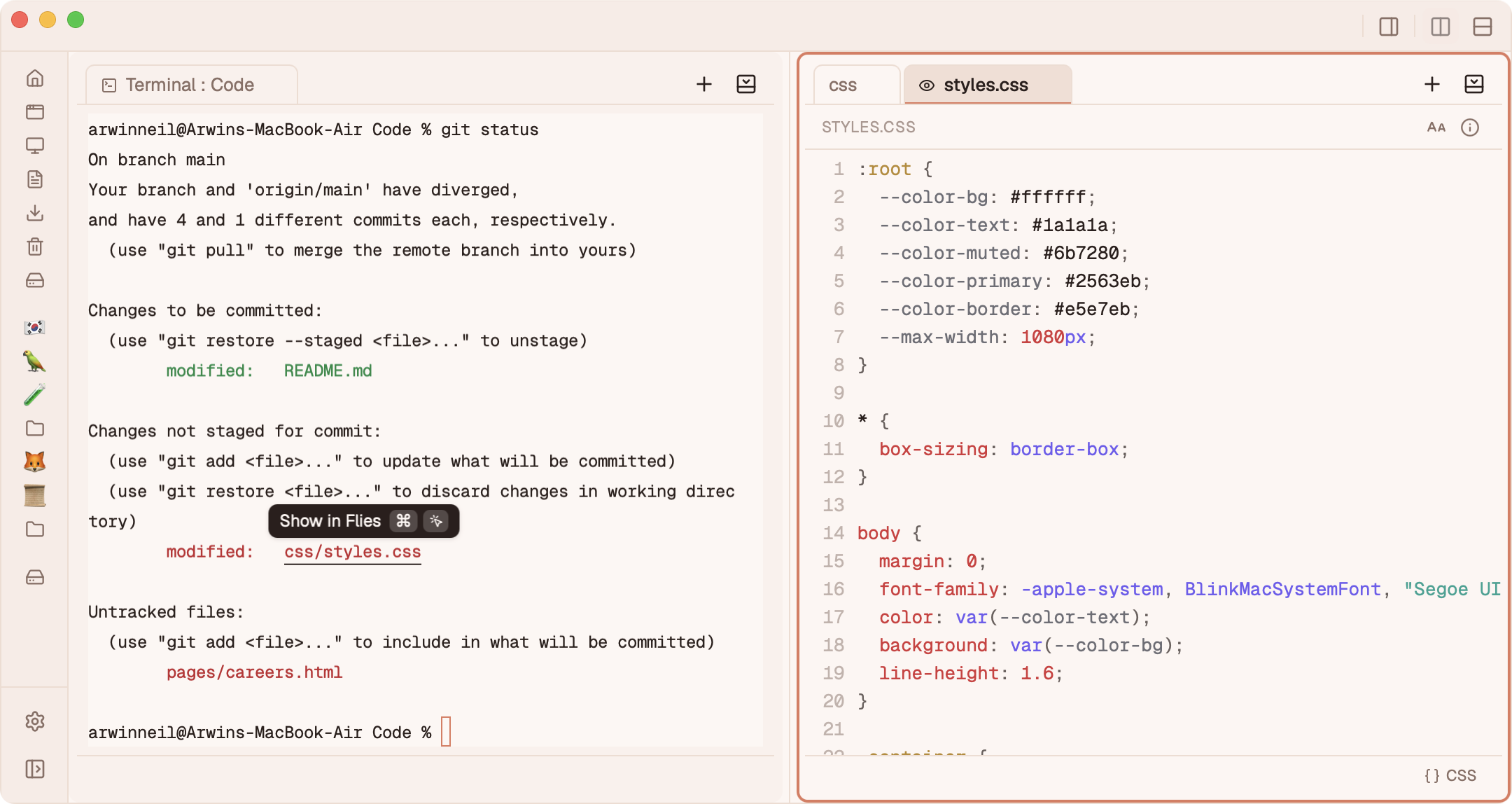Screen dimensions: 1512x804
Task: Open the folder icon below the scroll emoji
Action: click(35, 529)
